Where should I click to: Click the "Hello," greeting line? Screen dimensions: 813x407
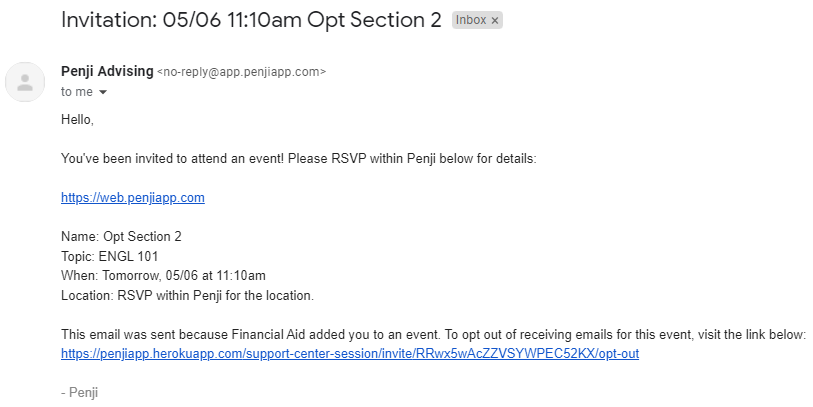(x=77, y=120)
